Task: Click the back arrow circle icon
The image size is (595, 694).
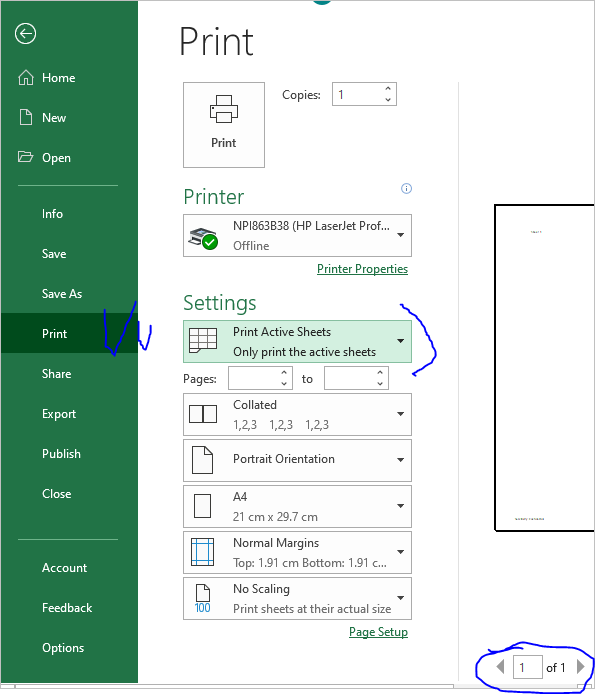Action: [x=25, y=34]
